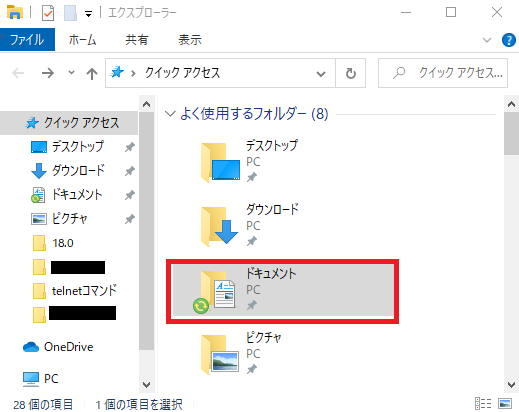Viewport: 519px width, 412px height.
Task: Click the forward navigation arrow
Action: 48,73
